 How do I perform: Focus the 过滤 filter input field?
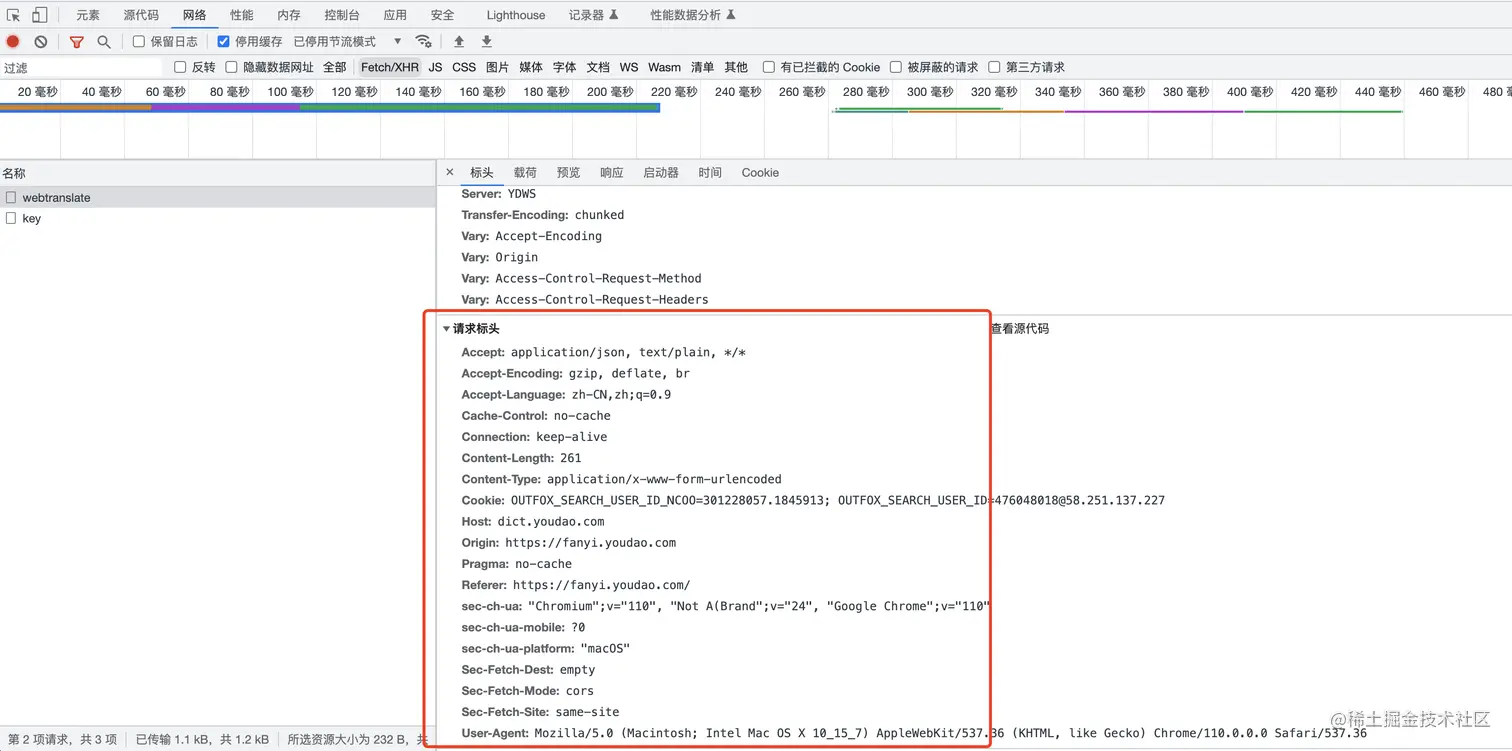(x=81, y=67)
